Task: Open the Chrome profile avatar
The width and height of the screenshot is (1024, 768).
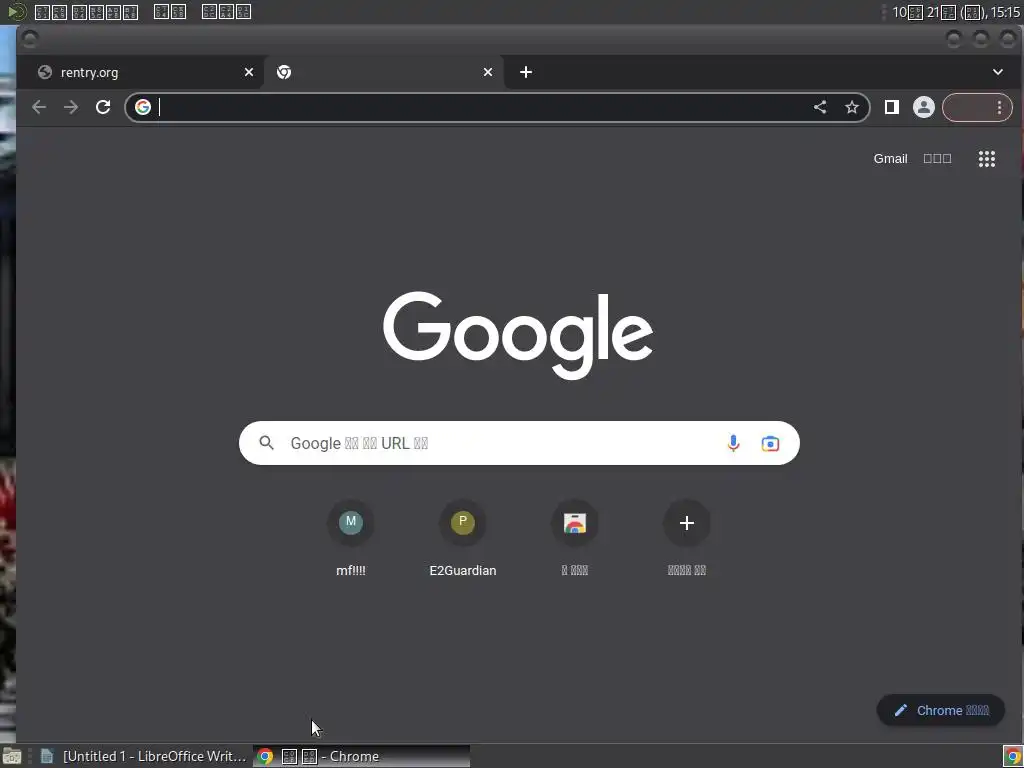Action: (x=923, y=107)
